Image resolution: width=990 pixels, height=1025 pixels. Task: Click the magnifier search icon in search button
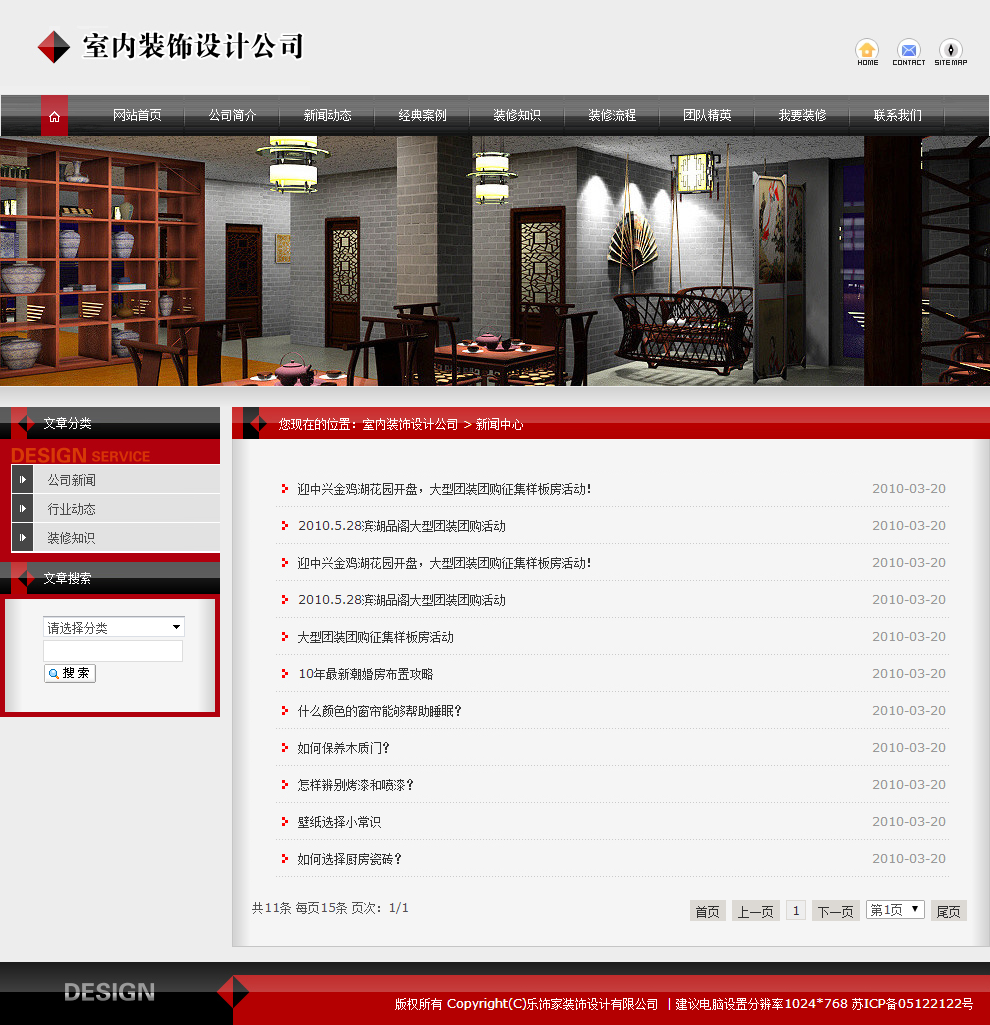click(52, 673)
